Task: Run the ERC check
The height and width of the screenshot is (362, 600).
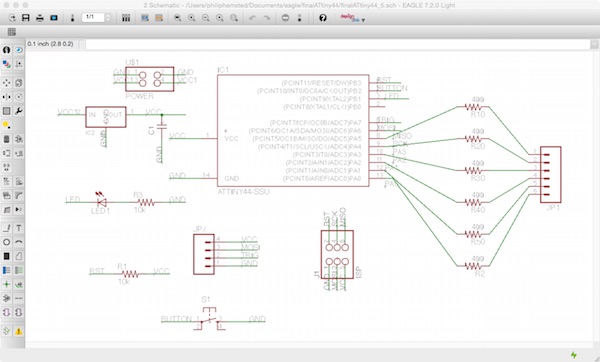Action: coord(7,331)
